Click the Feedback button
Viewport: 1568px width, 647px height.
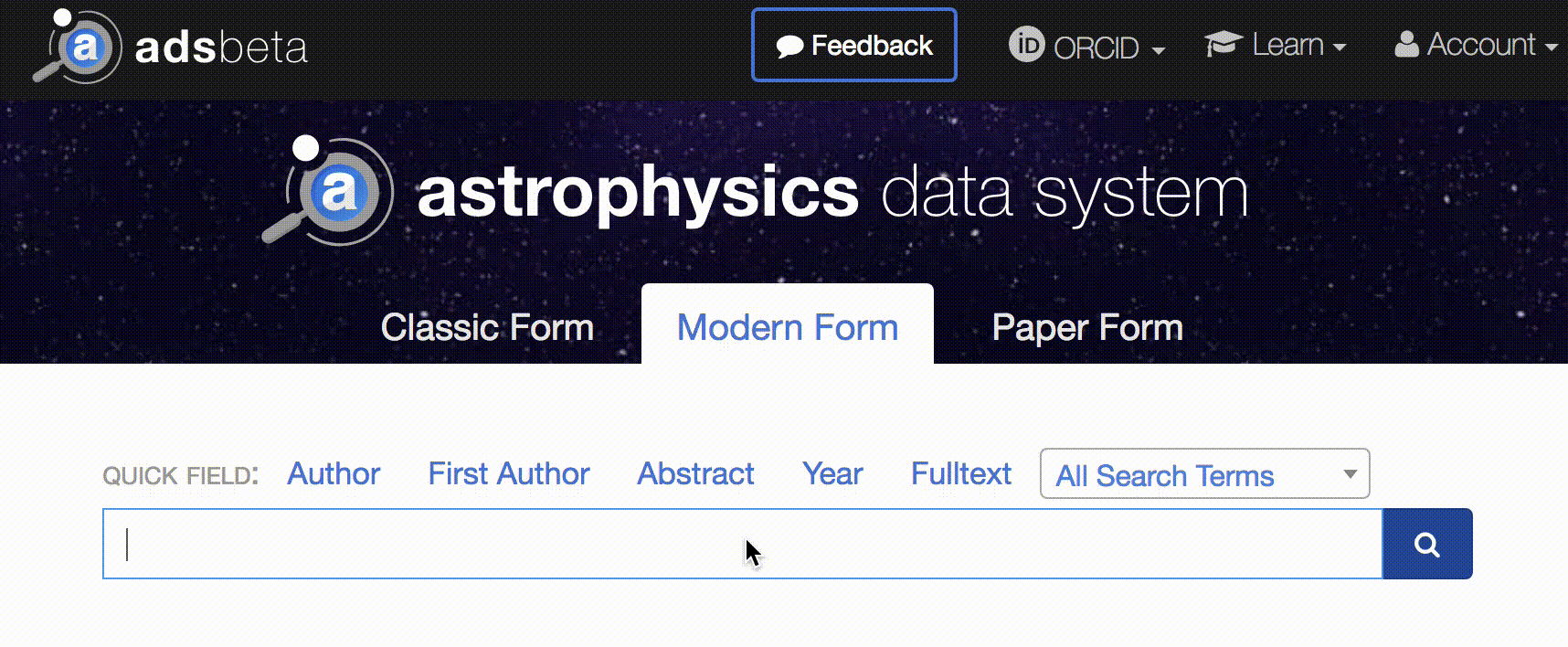coord(853,43)
